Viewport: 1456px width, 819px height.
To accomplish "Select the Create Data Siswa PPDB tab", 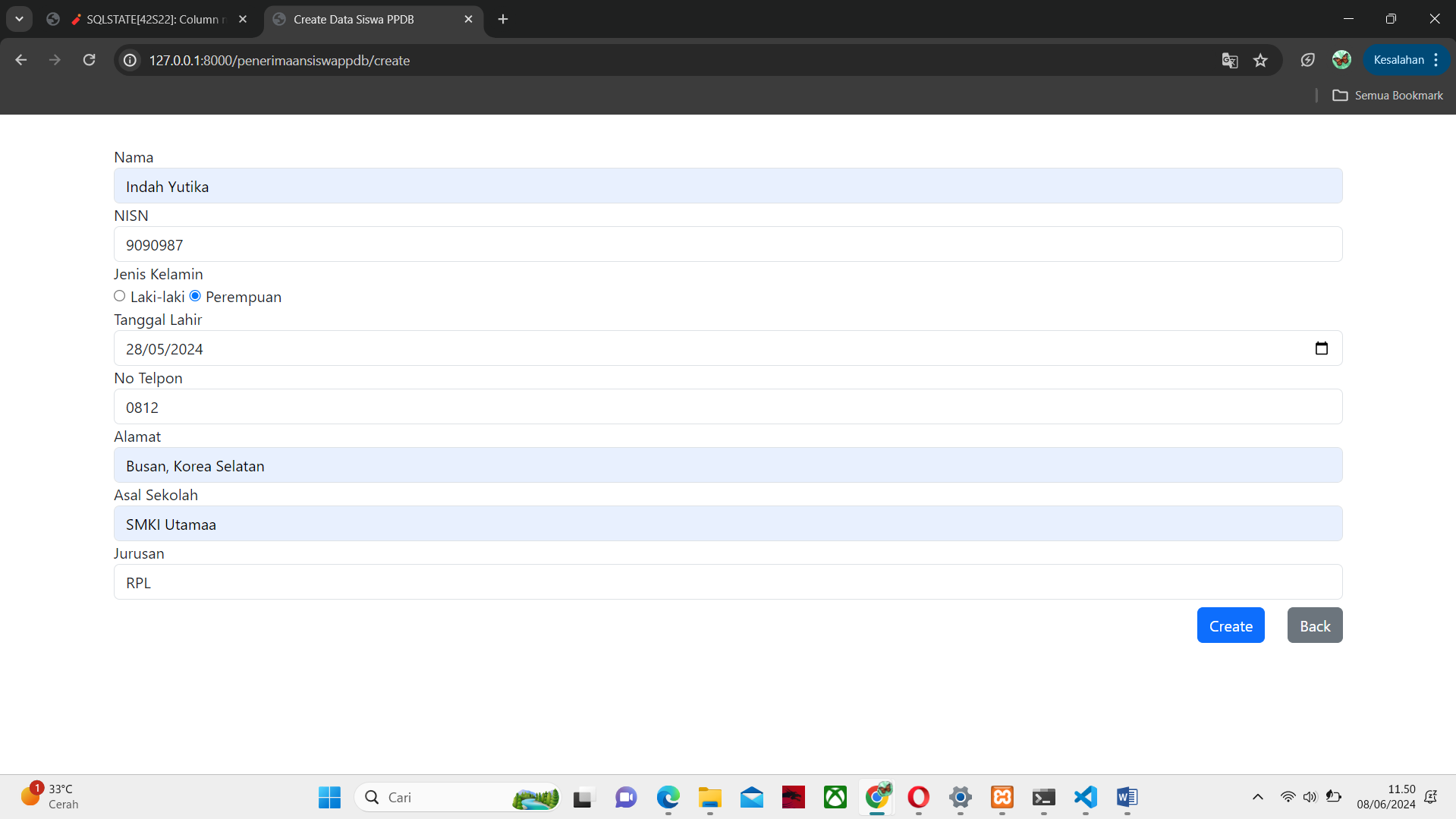I will point(364,20).
